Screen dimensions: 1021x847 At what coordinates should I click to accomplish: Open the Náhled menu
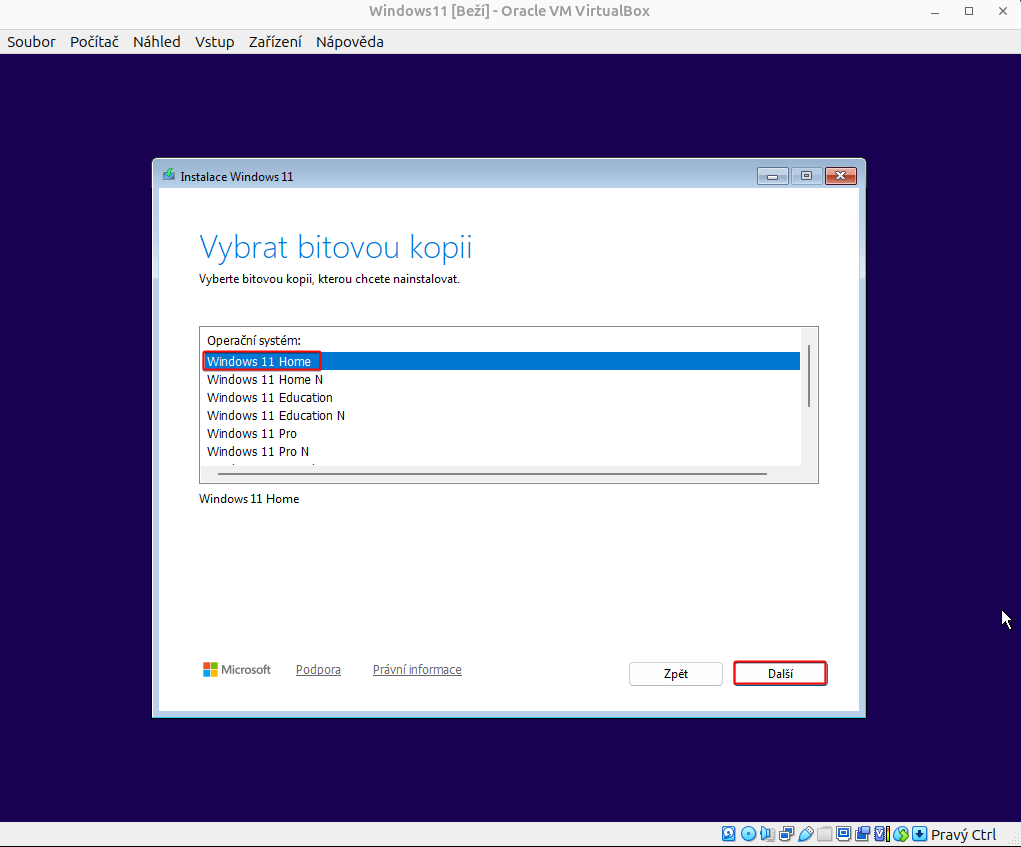pos(156,42)
